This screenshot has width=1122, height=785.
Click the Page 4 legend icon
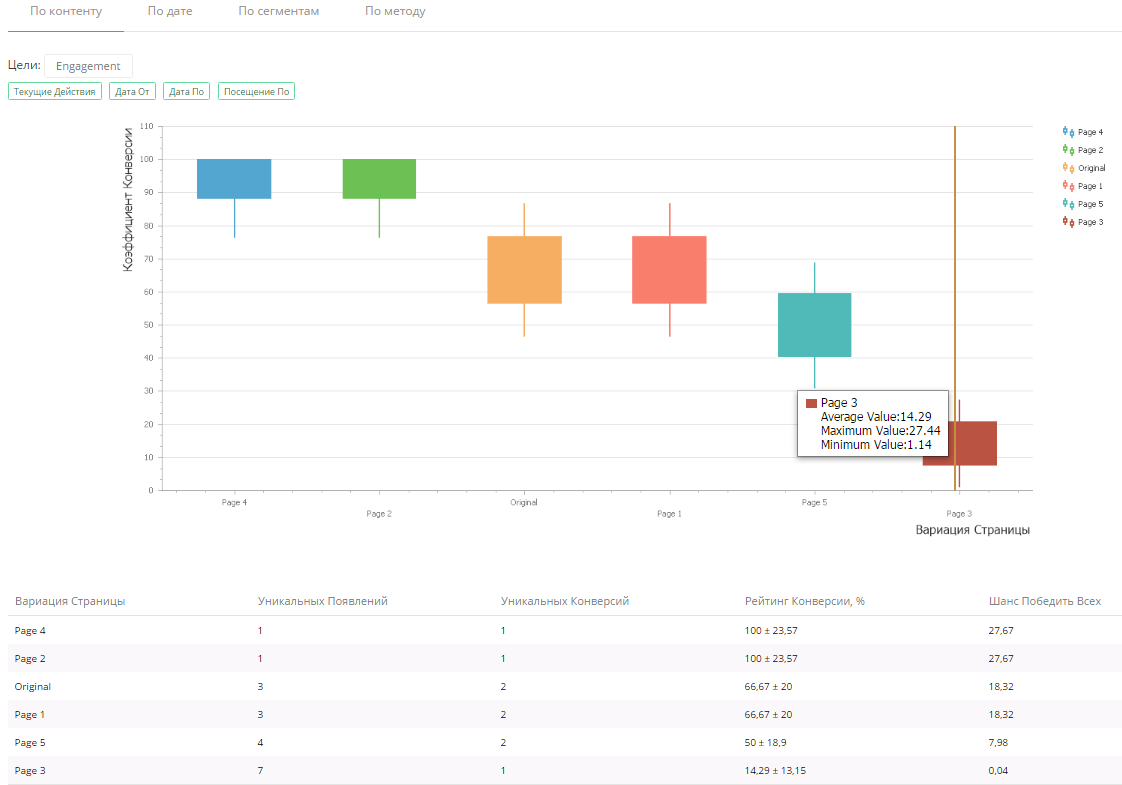point(1068,132)
